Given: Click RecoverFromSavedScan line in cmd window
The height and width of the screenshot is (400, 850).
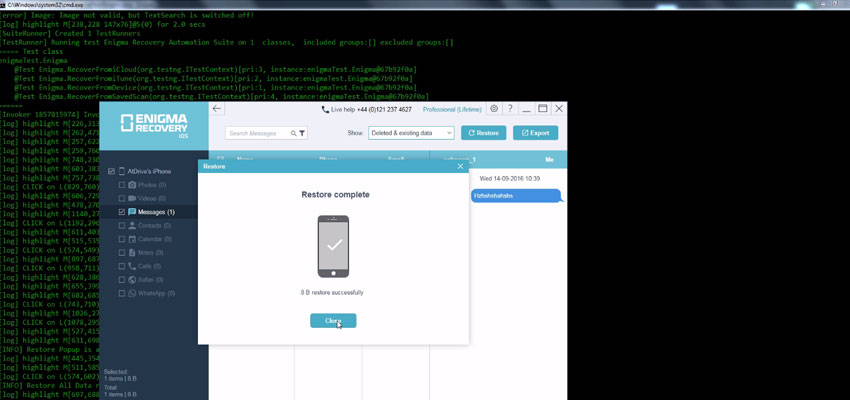Looking at the screenshot, I should pyautogui.click(x=221, y=96).
